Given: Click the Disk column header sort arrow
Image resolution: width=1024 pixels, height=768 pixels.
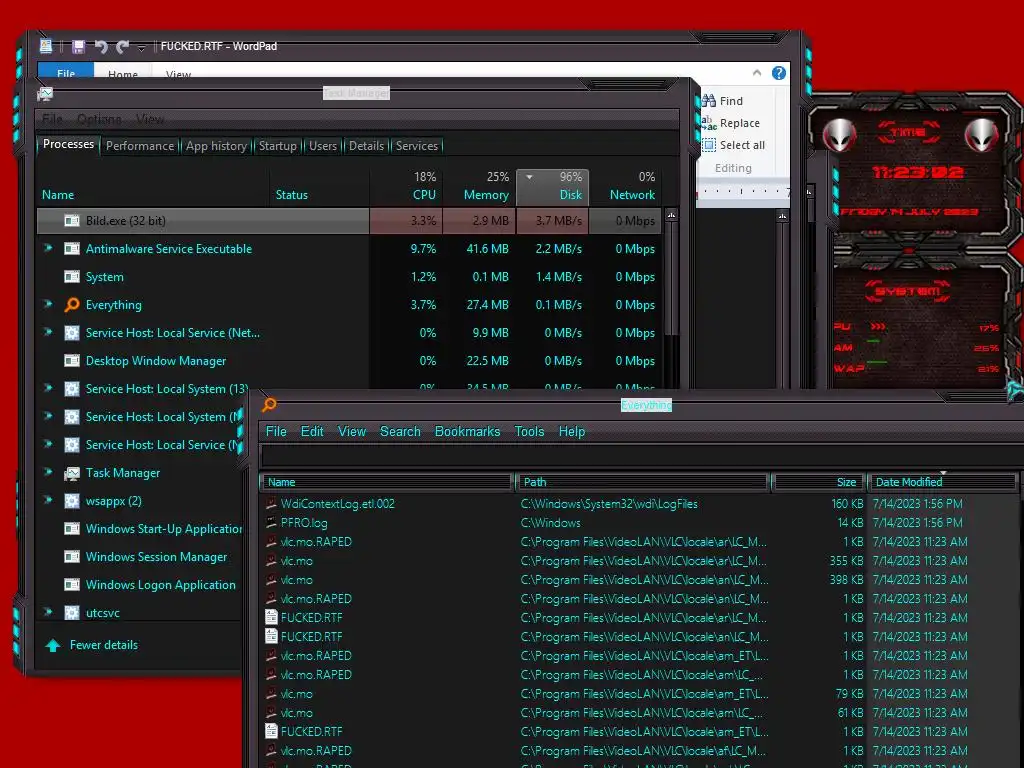Looking at the screenshot, I should click(530, 177).
